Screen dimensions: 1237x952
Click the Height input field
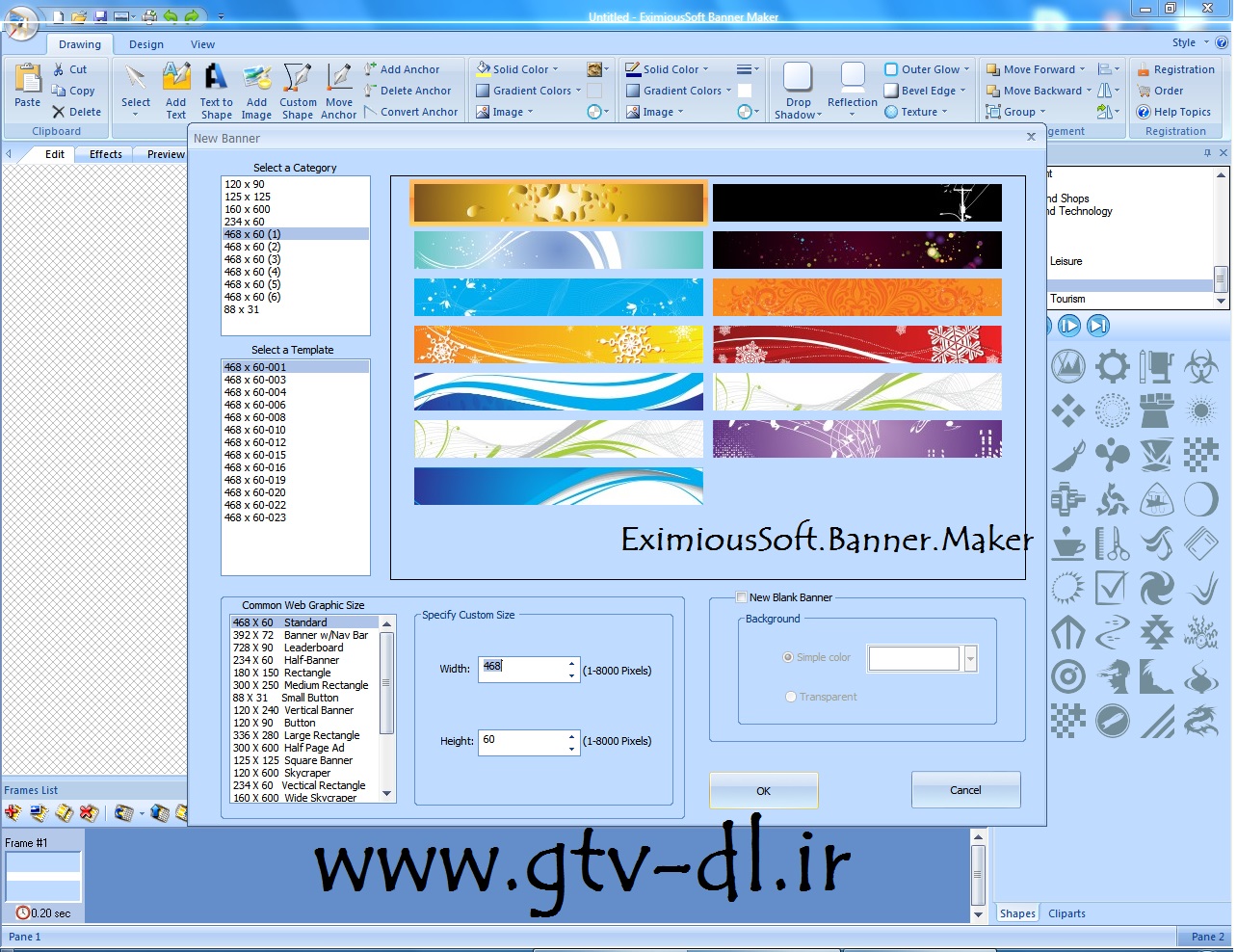coord(528,742)
